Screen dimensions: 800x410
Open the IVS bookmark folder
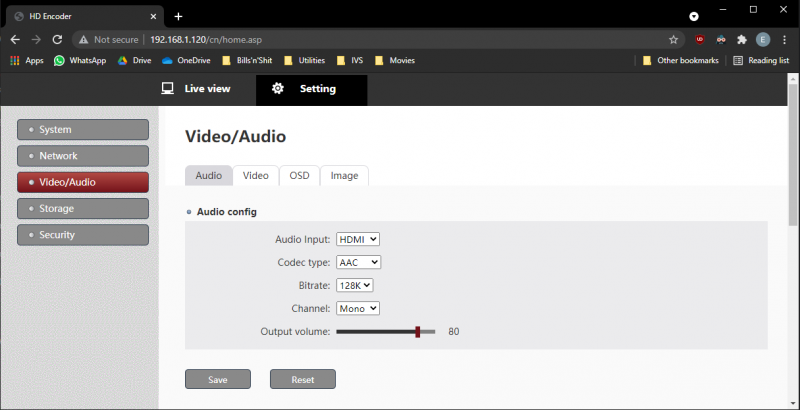click(x=350, y=60)
